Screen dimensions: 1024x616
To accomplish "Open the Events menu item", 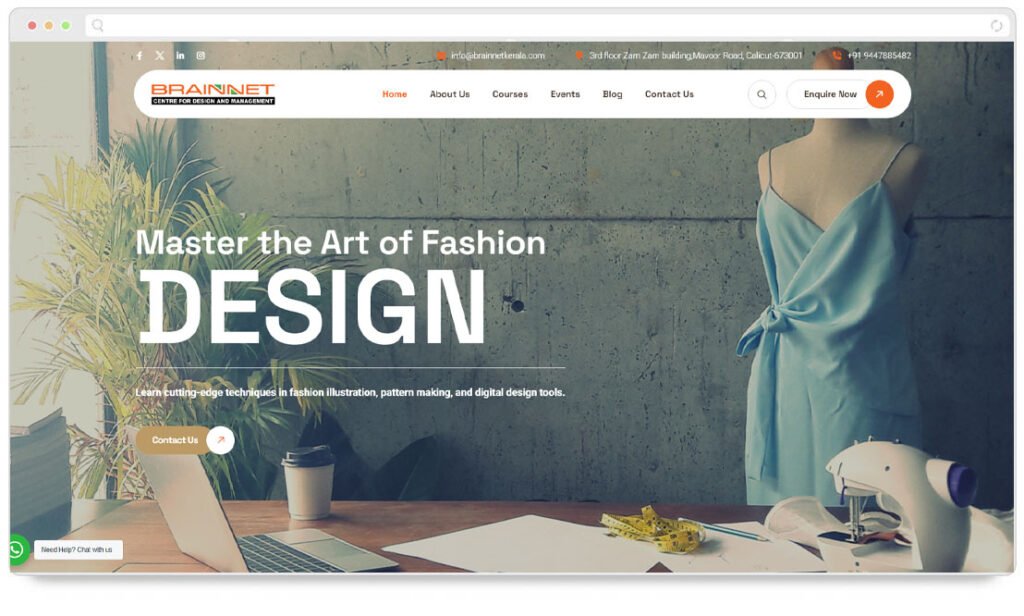I will [565, 94].
